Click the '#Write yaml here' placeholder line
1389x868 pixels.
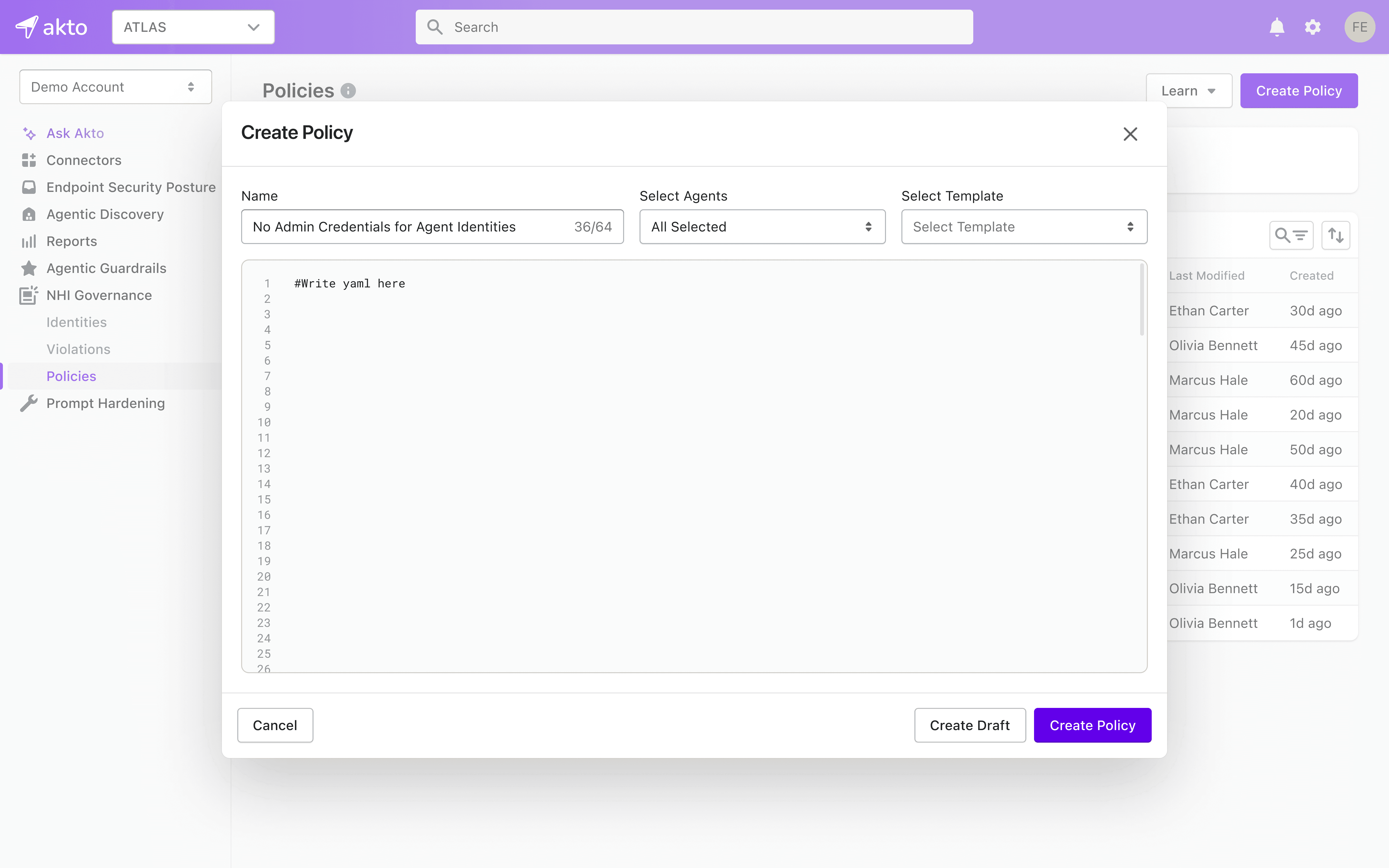click(x=350, y=284)
